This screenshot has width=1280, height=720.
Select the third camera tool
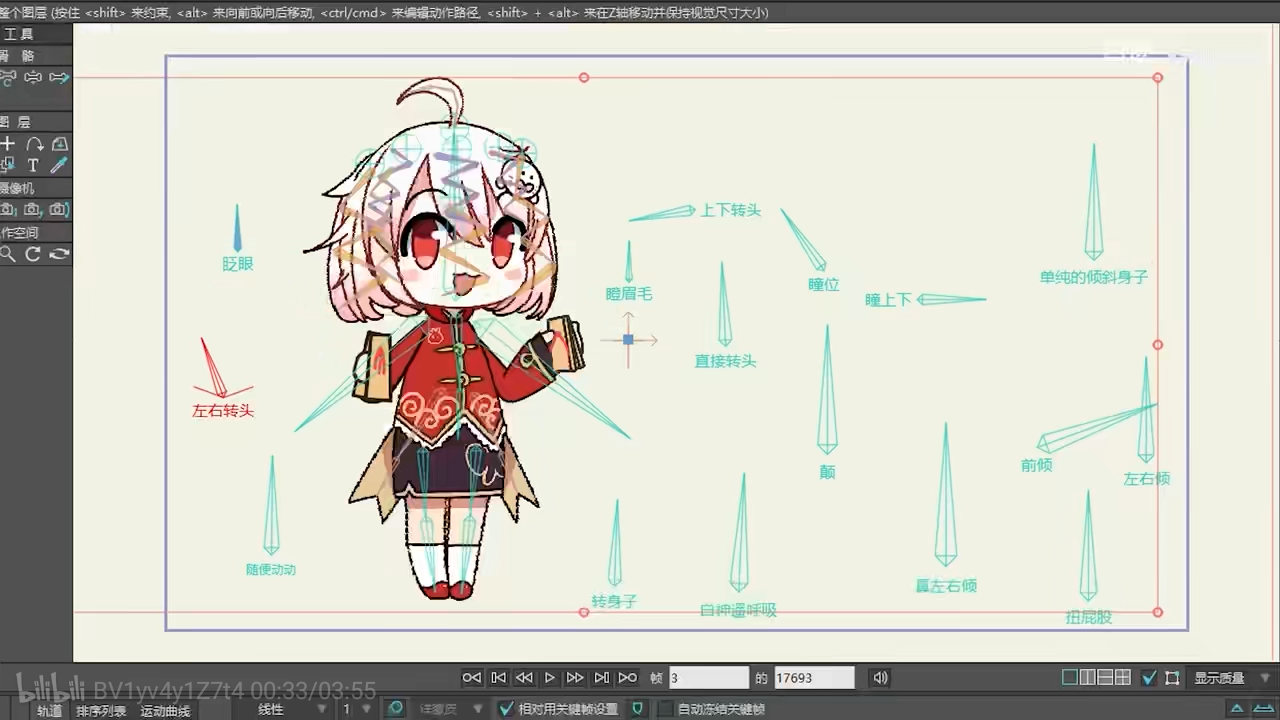tap(59, 210)
